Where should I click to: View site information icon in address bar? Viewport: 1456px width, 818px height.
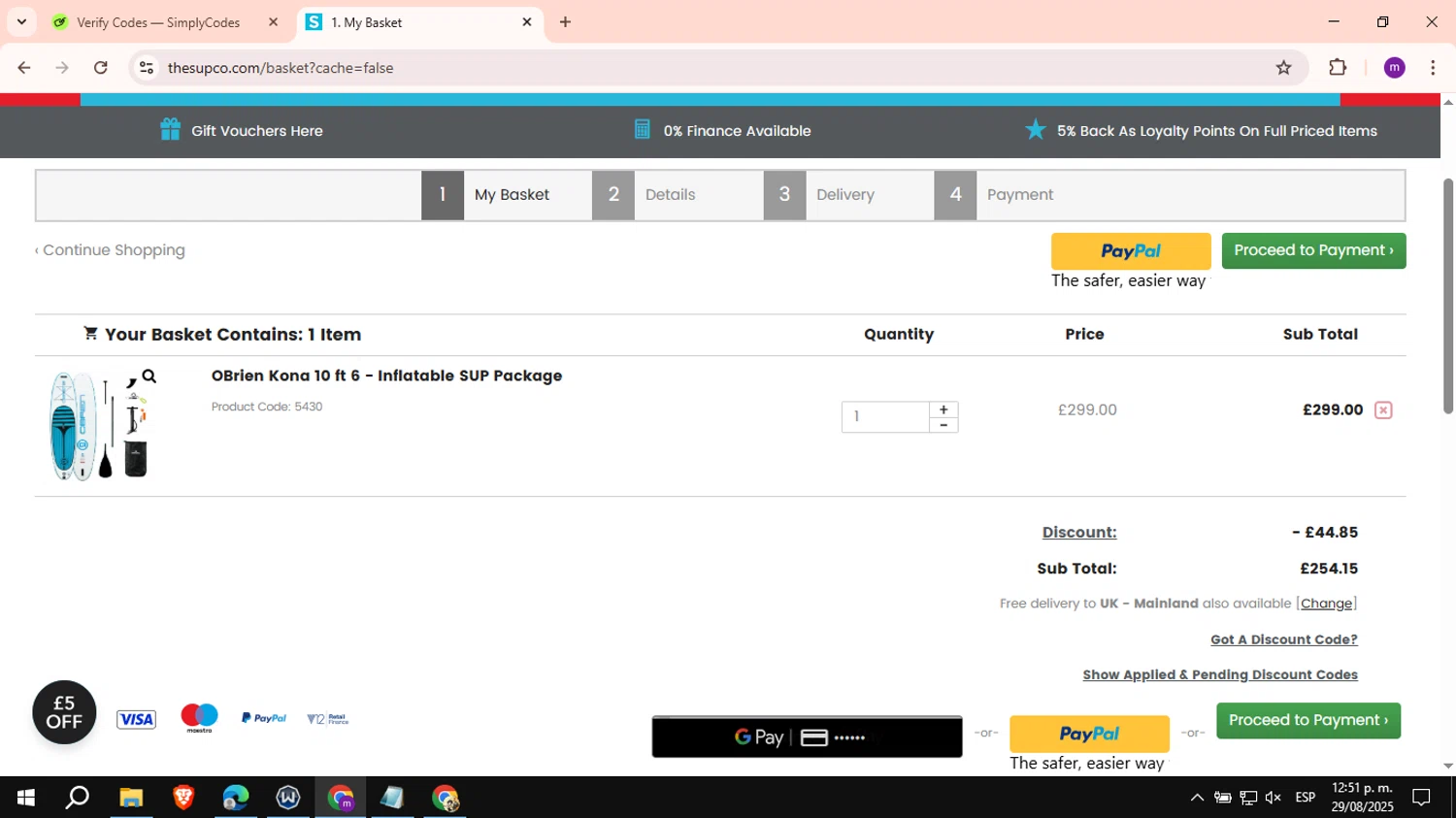click(x=147, y=67)
